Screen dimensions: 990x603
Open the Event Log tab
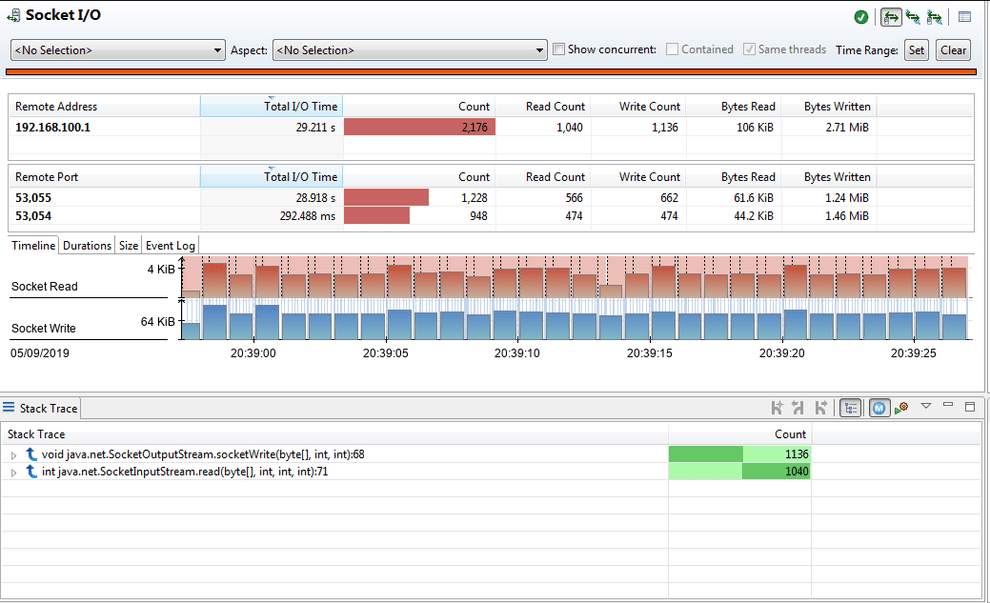tap(169, 244)
